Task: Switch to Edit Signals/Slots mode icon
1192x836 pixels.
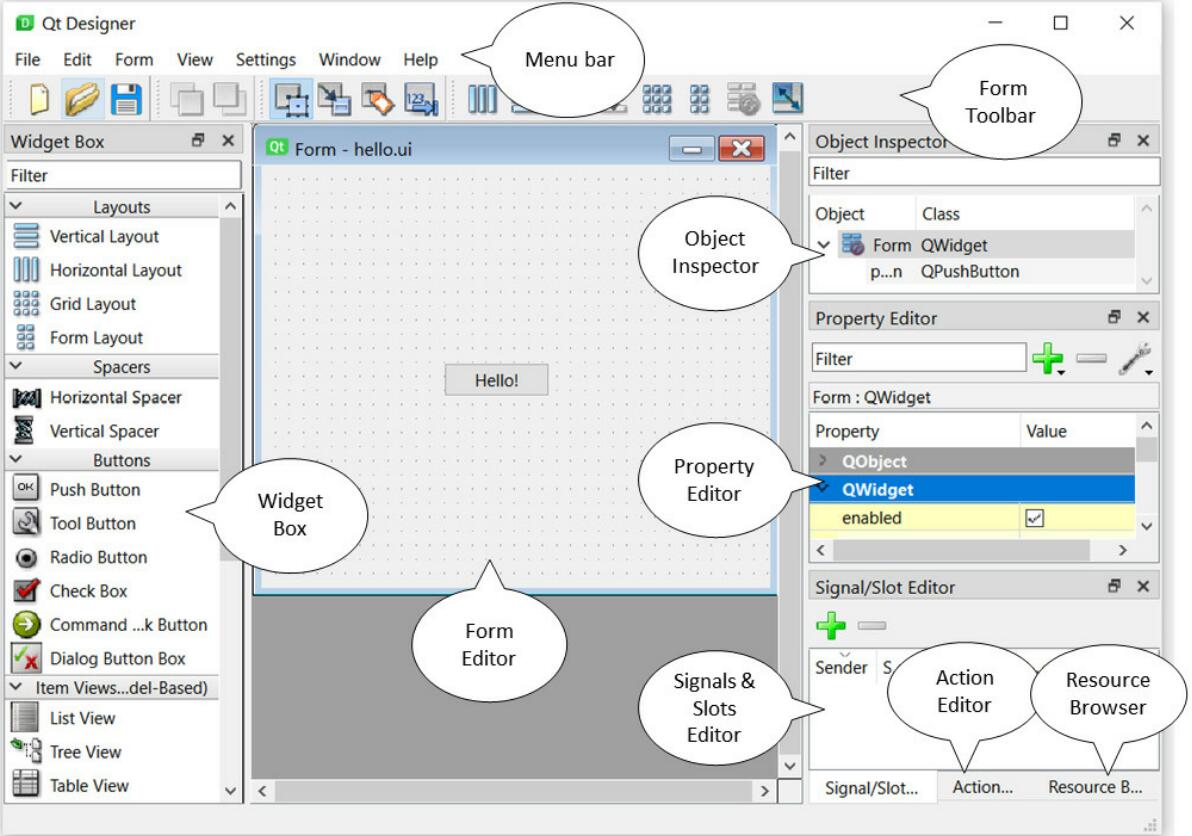Action: point(334,100)
